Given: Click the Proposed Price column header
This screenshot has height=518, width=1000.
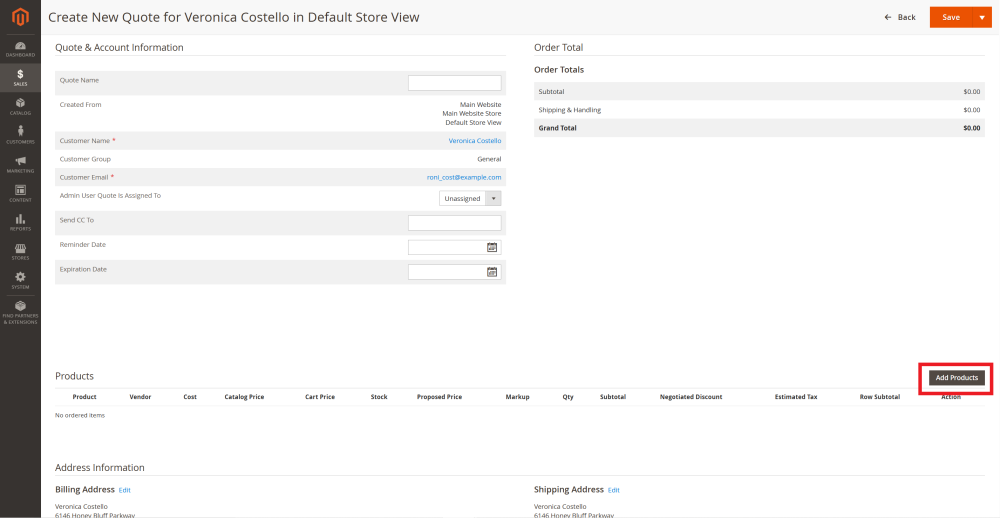Looking at the screenshot, I should [439, 397].
